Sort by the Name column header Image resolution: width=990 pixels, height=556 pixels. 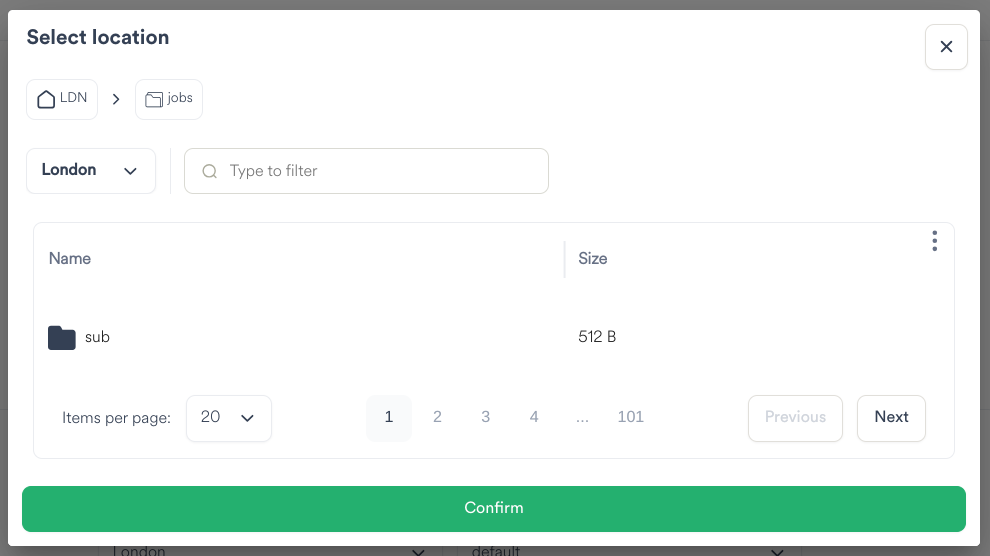[x=70, y=259]
